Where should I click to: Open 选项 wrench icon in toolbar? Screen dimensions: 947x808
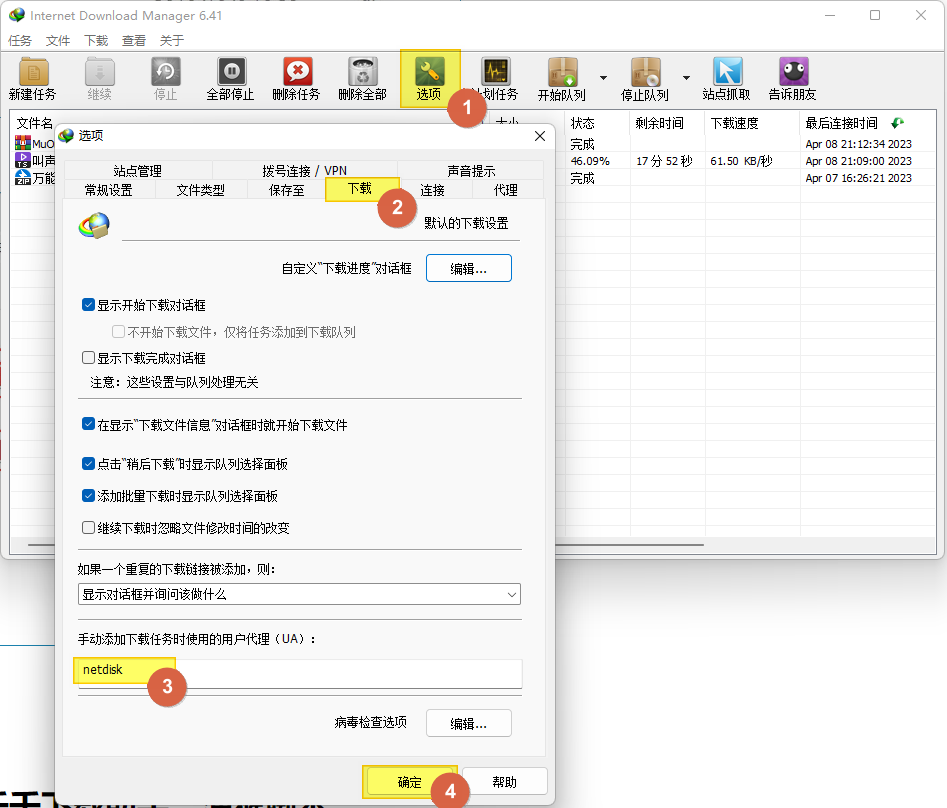[429, 73]
